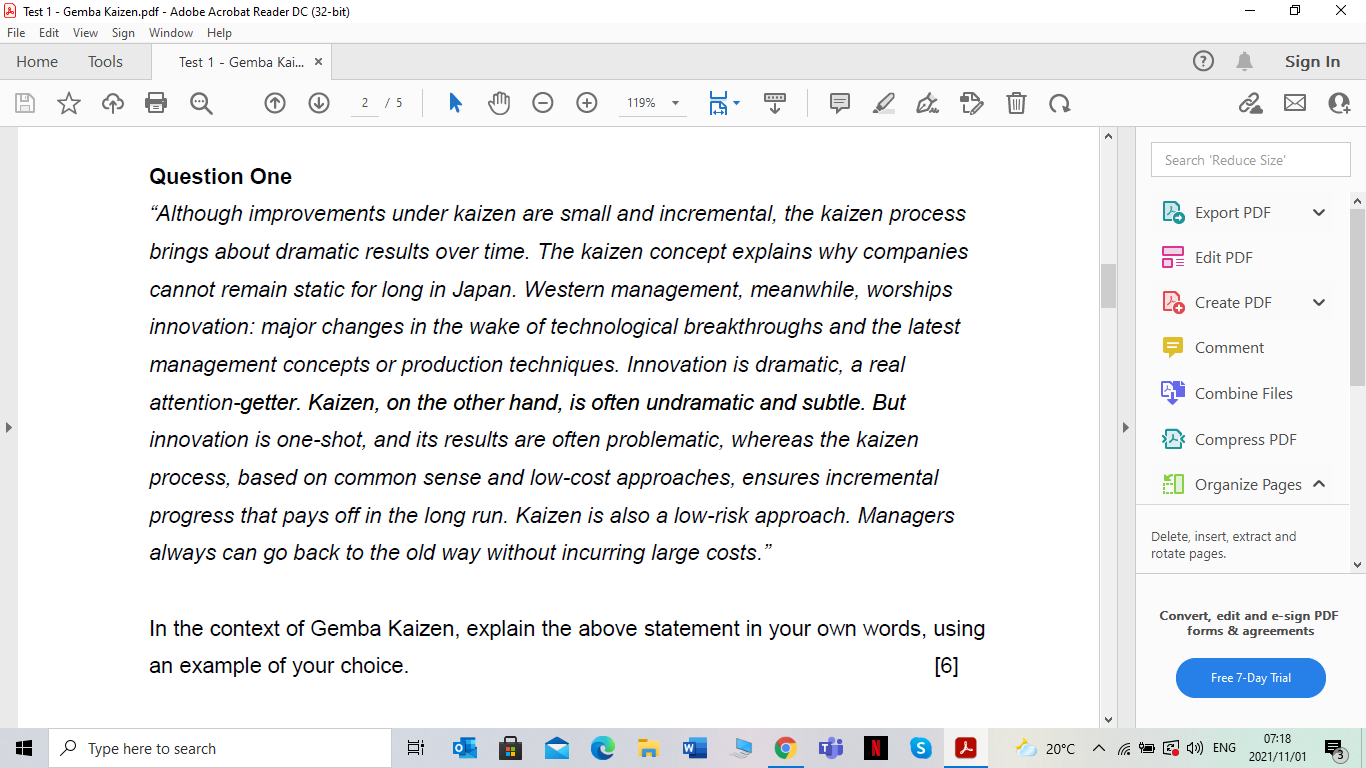The image size is (1366, 768).
Task: Collapse the Organize Pages options
Action: pos(1318,484)
